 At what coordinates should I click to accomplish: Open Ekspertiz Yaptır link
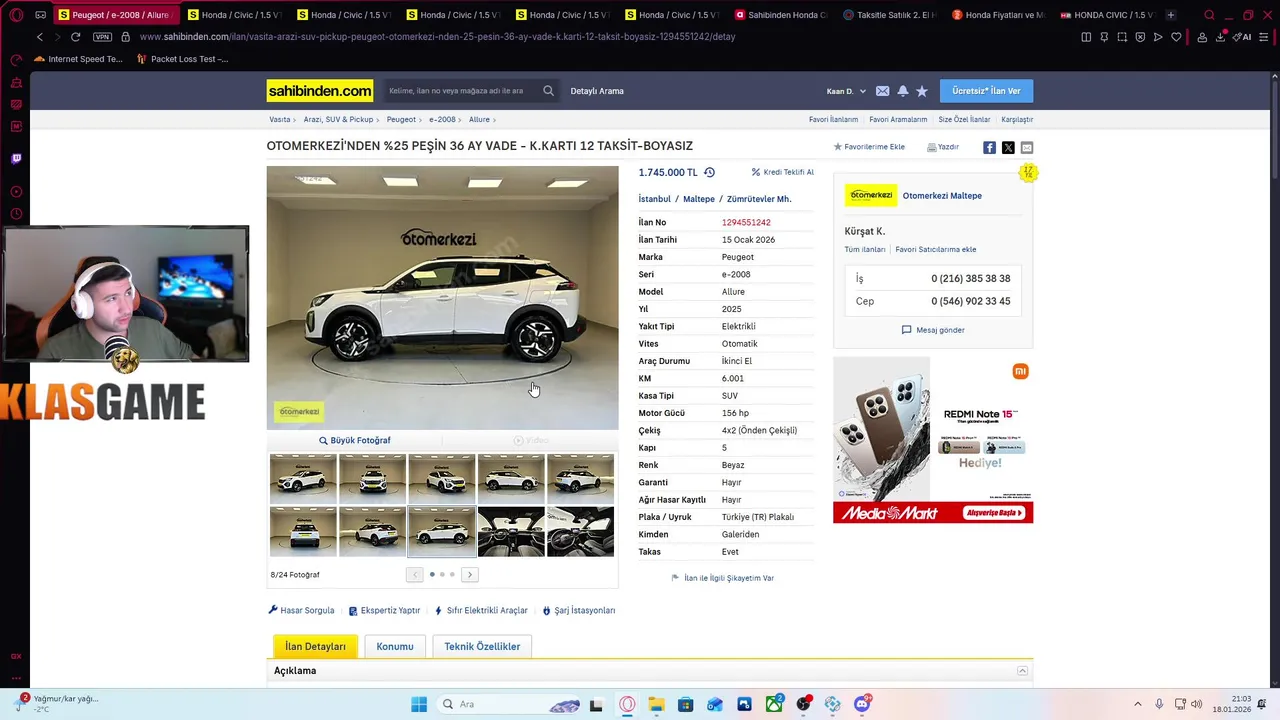click(384, 610)
